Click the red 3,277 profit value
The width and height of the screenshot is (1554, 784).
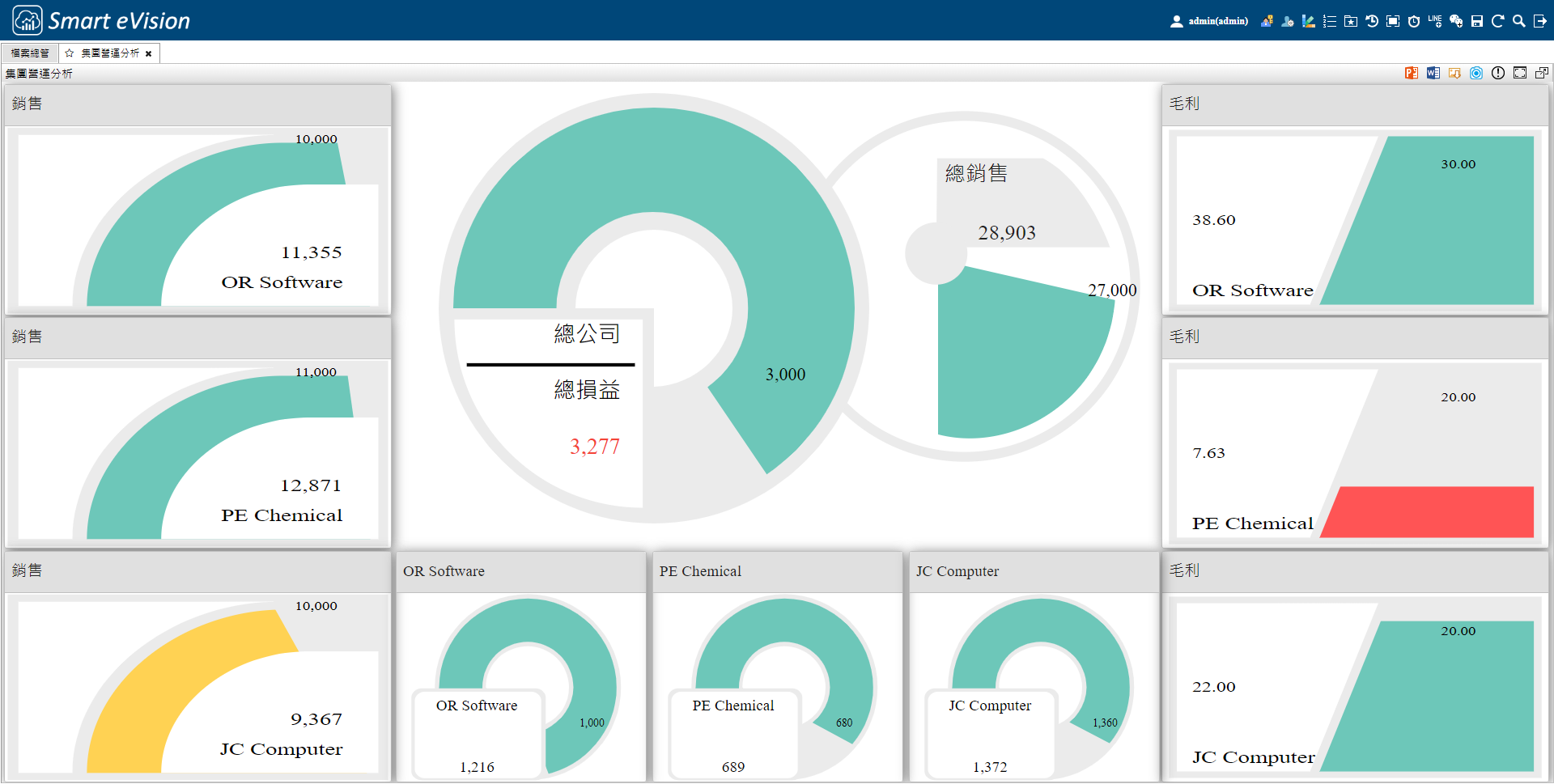(x=595, y=447)
